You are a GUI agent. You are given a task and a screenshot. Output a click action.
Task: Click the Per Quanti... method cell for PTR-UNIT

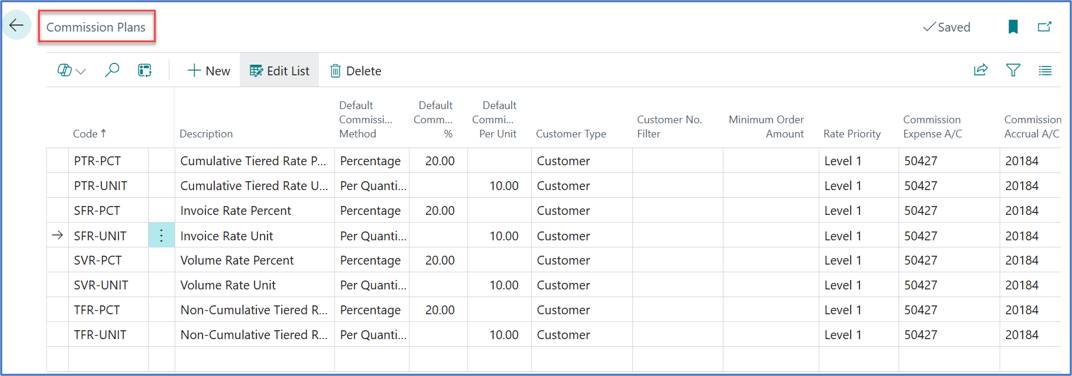tap(372, 186)
